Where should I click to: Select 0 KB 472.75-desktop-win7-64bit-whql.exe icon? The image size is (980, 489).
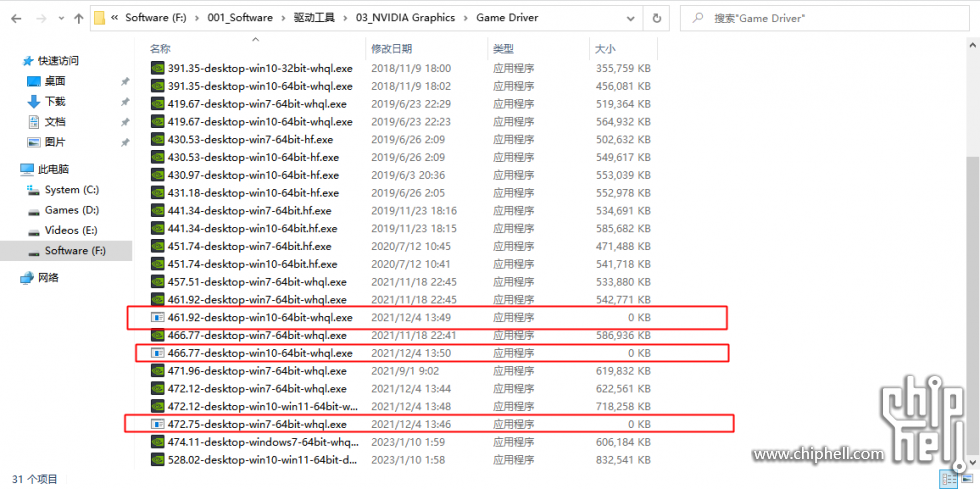158,425
